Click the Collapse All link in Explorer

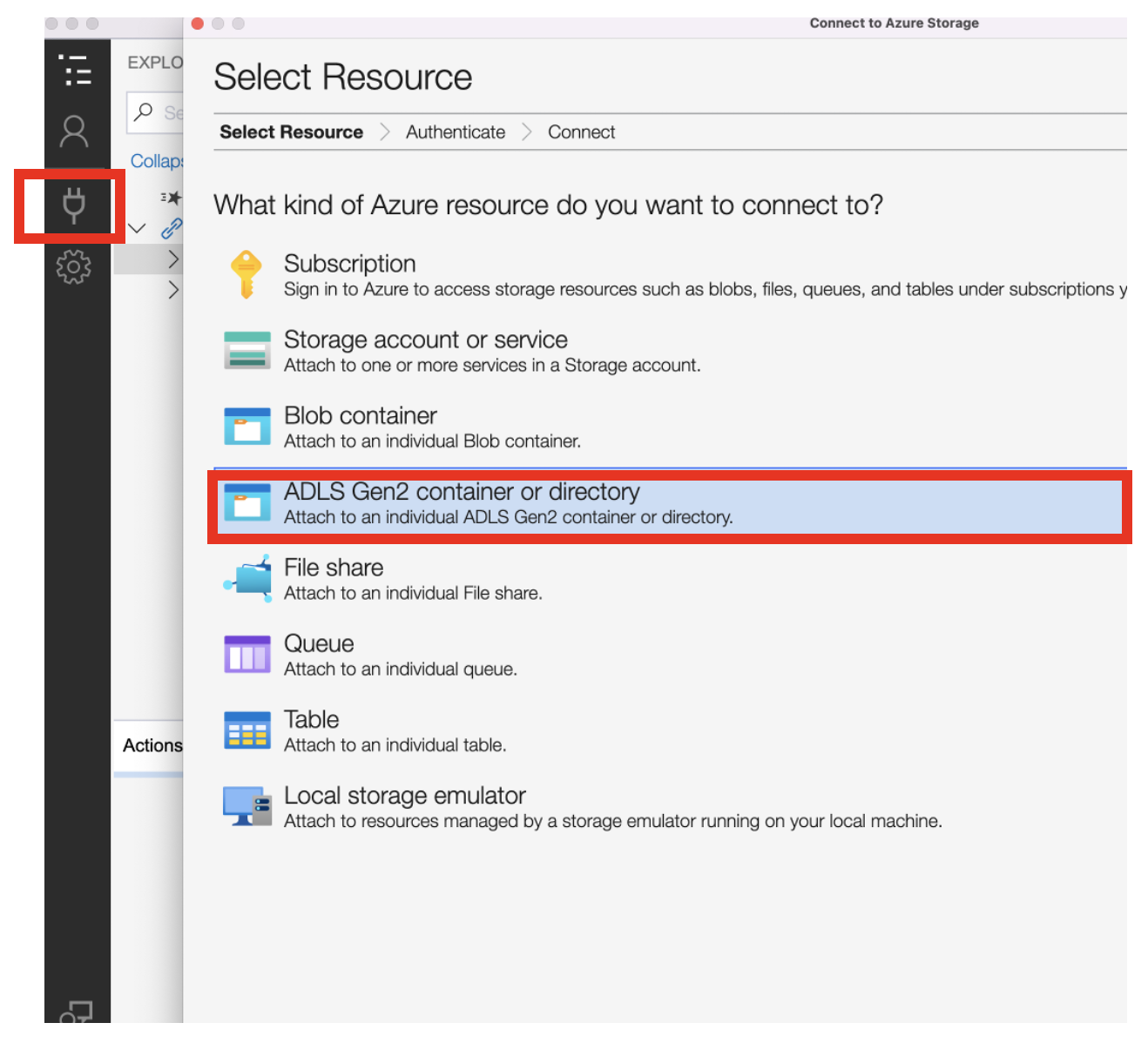pyautogui.click(x=157, y=161)
